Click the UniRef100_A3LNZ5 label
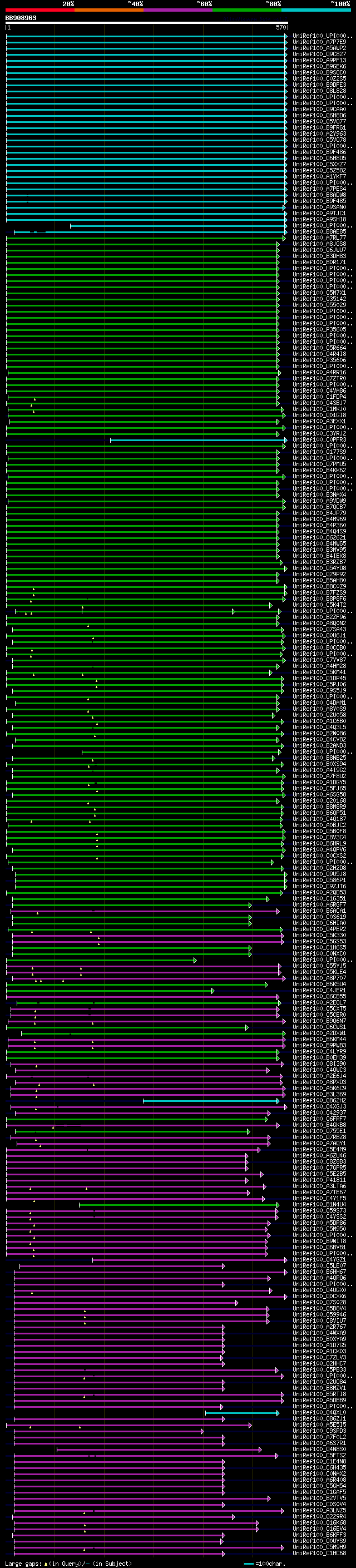The width and height of the screenshot is (356, 1568). 319,1510
